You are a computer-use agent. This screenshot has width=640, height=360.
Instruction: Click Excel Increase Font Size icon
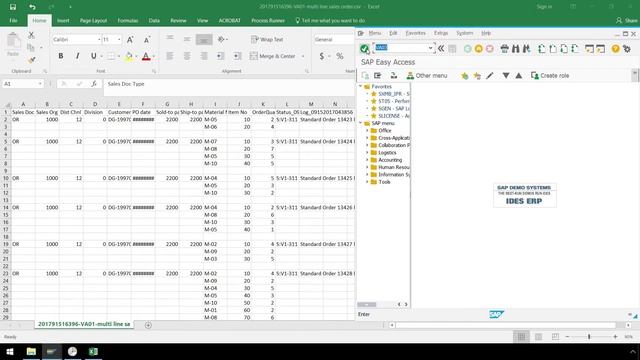[130, 40]
